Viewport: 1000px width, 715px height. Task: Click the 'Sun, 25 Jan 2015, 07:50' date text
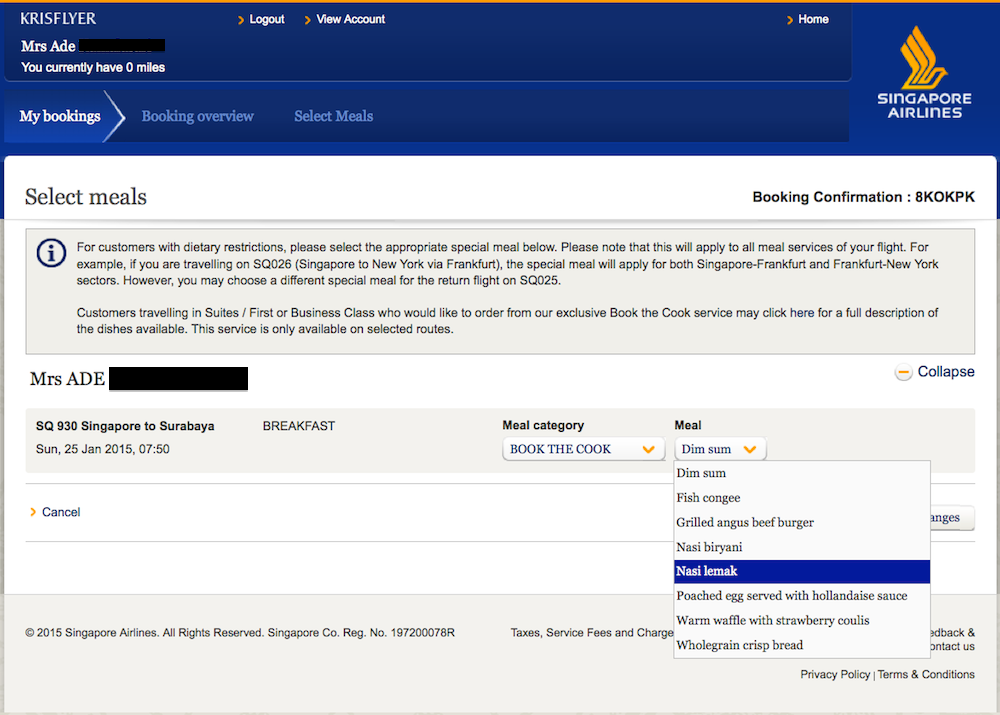point(103,449)
